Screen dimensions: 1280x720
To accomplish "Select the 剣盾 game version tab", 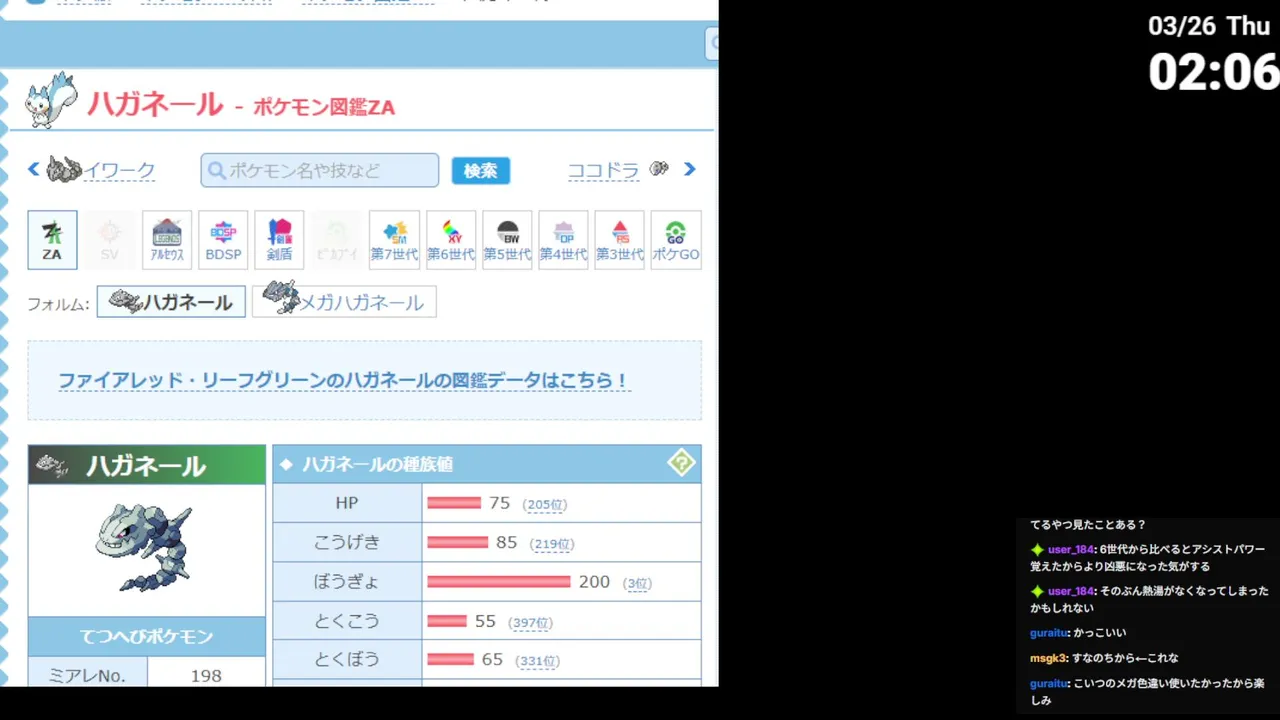I will click(279, 240).
